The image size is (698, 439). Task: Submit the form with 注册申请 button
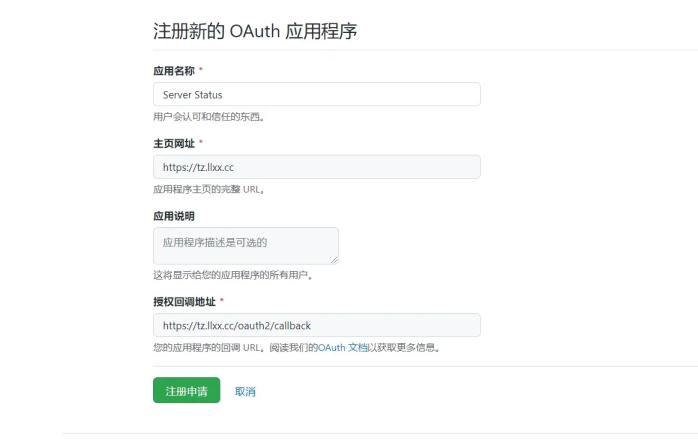point(187,390)
